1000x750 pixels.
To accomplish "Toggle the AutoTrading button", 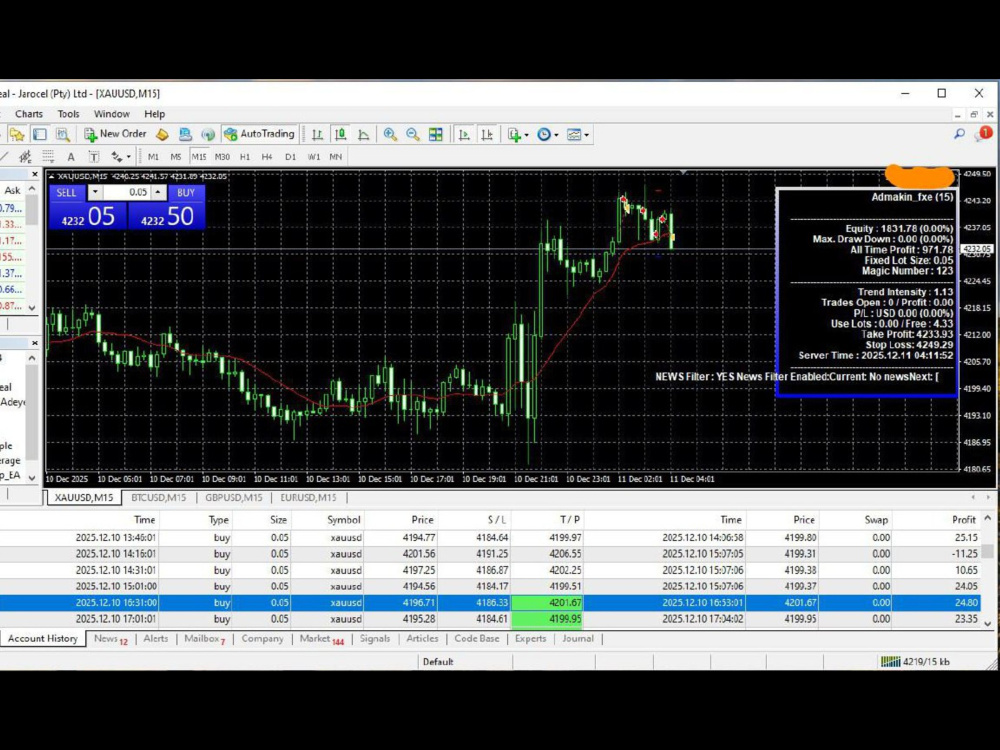I will pyautogui.click(x=260, y=134).
